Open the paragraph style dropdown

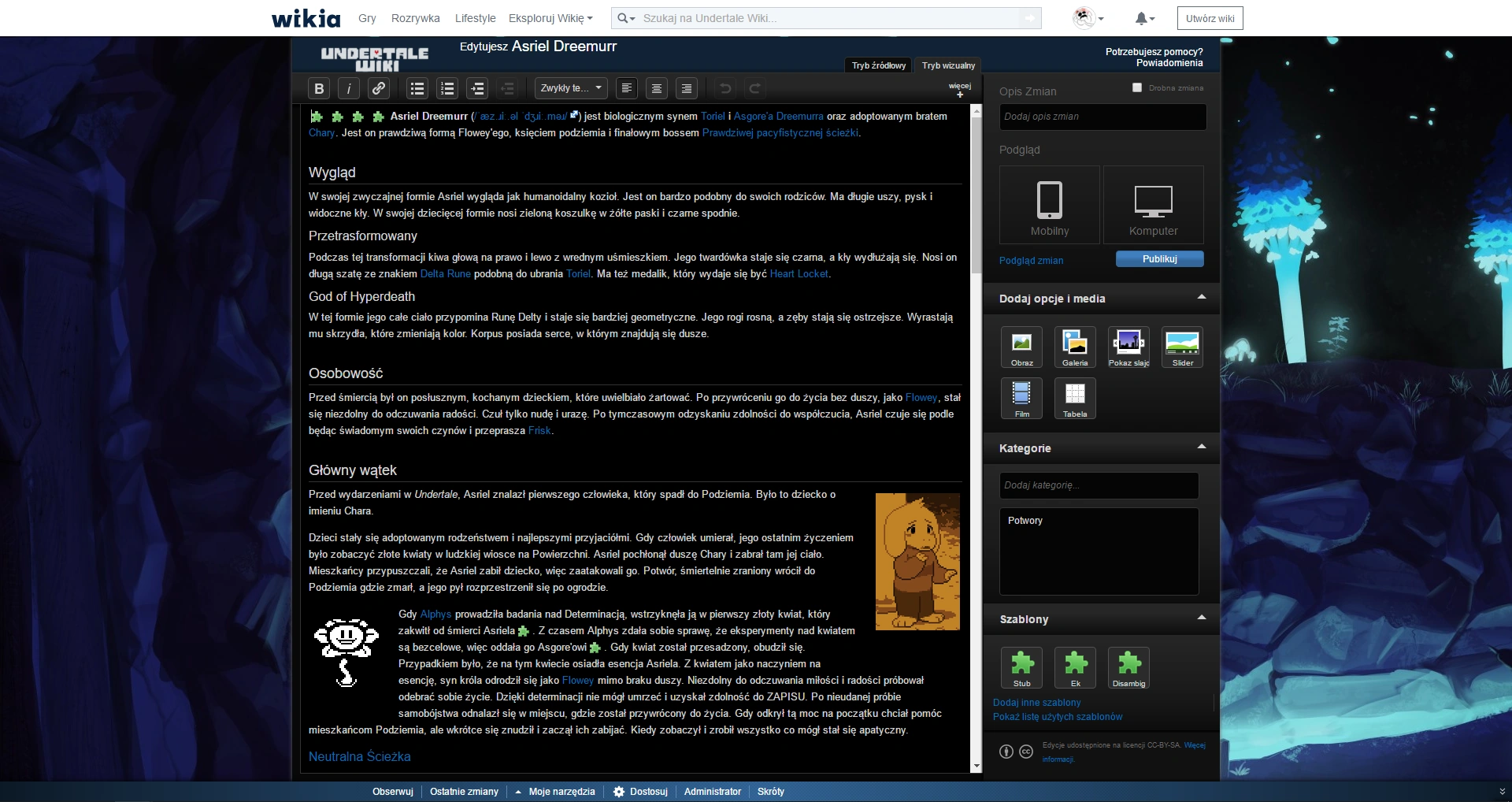point(571,88)
